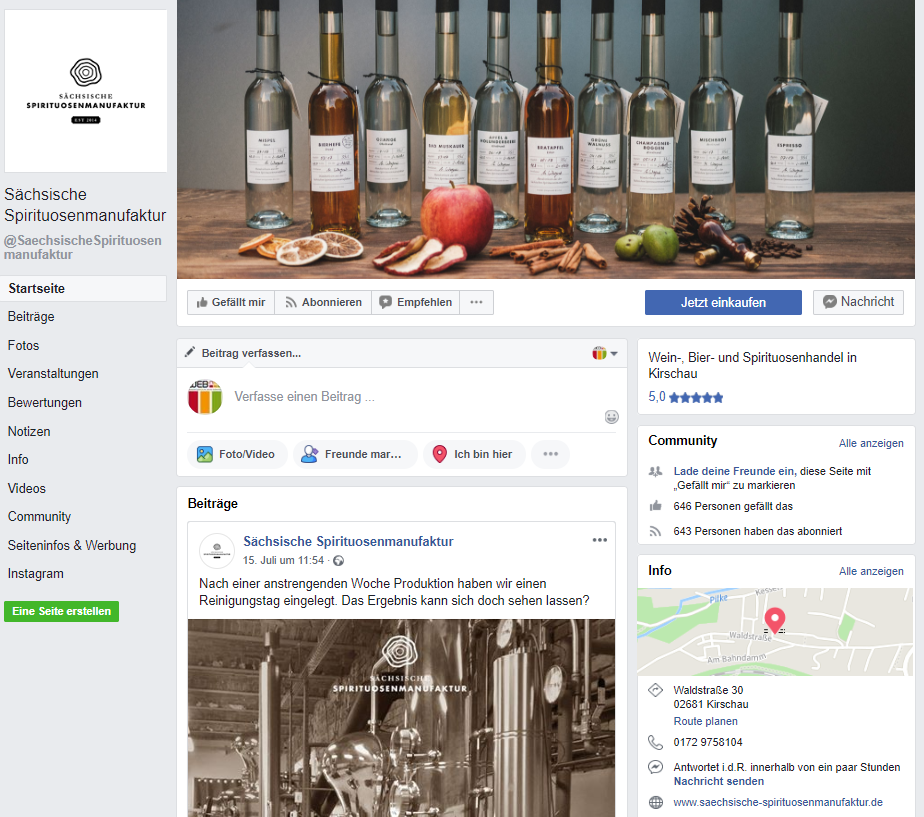Open Seiteninfos & Werbung

(72, 545)
